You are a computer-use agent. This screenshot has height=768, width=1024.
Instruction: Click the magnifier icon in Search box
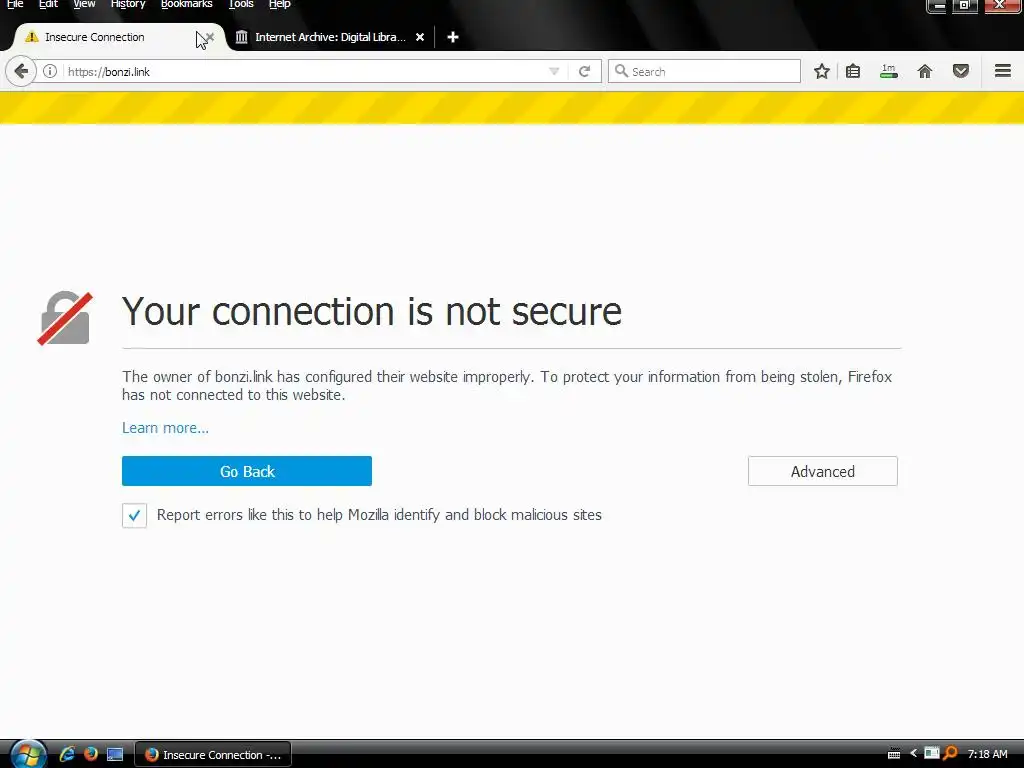point(621,71)
